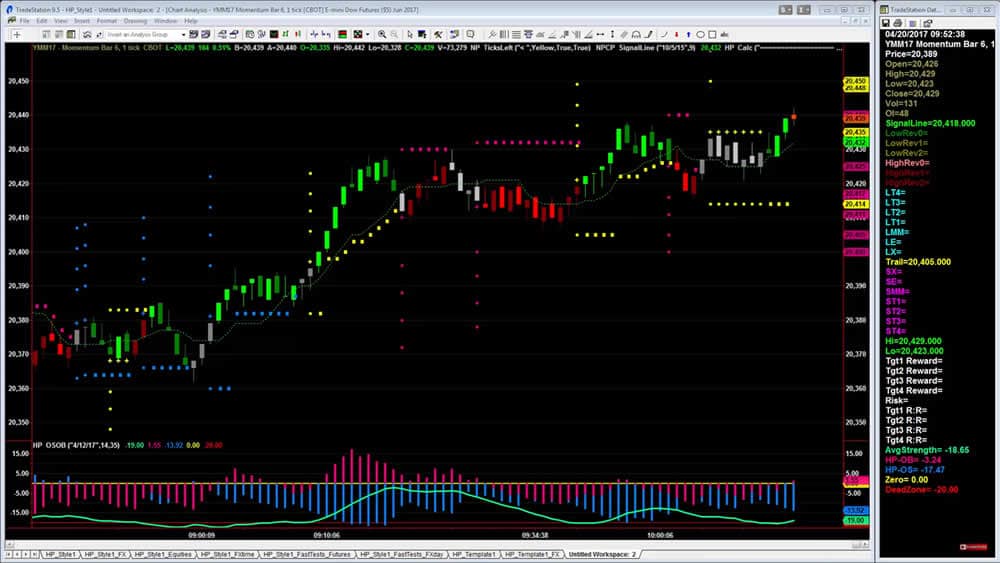Open the Window menu

click(165, 21)
